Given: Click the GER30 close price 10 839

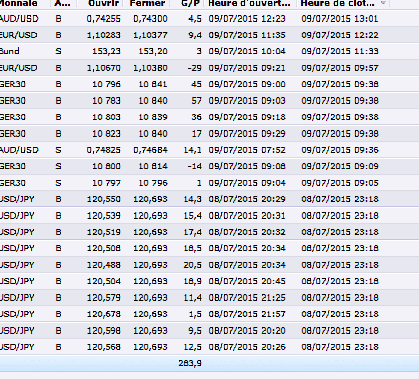Looking at the screenshot, I should (153, 117).
